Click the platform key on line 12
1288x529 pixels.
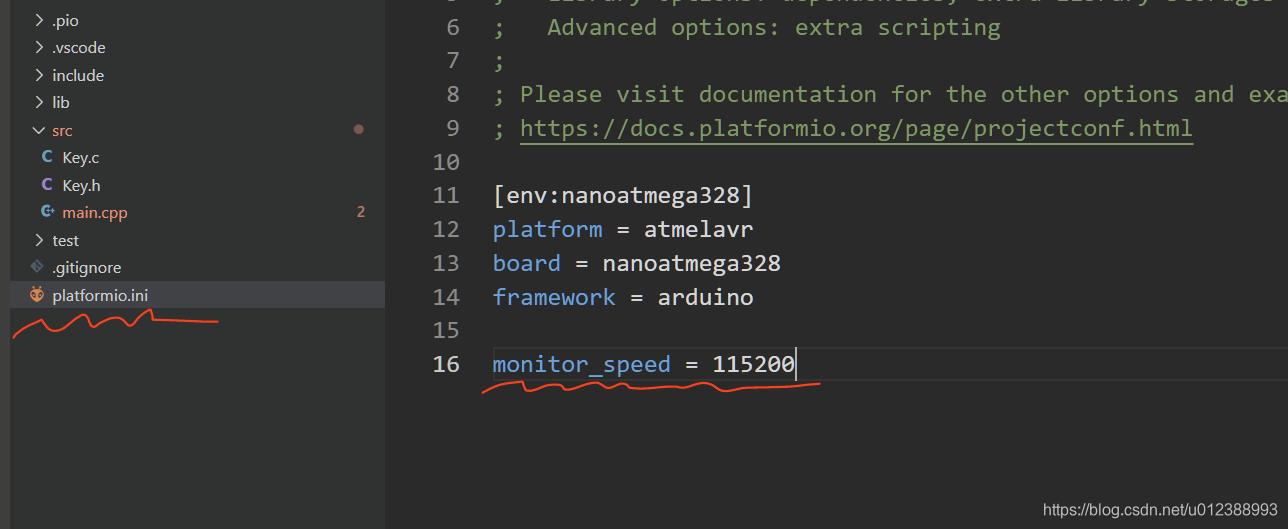coord(547,229)
